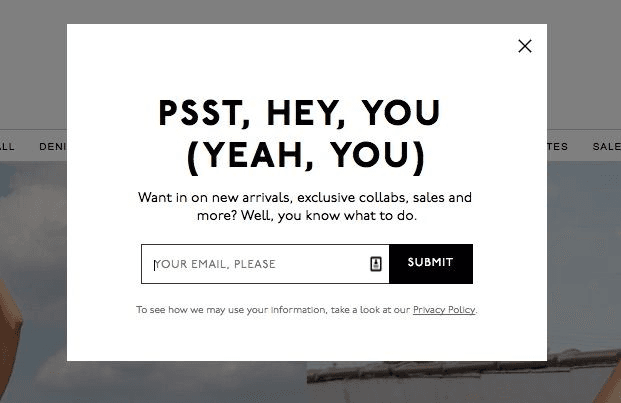
Task: Click the '(YEAH, YOU)' headline line
Action: click(x=306, y=156)
